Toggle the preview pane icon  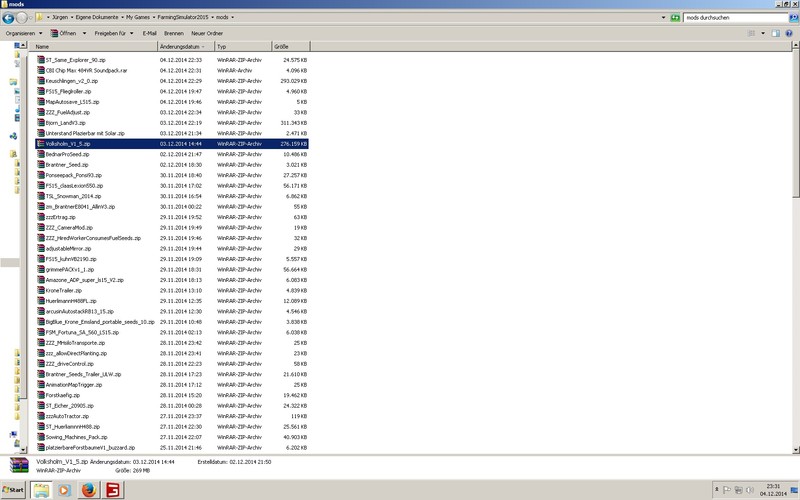[776, 33]
